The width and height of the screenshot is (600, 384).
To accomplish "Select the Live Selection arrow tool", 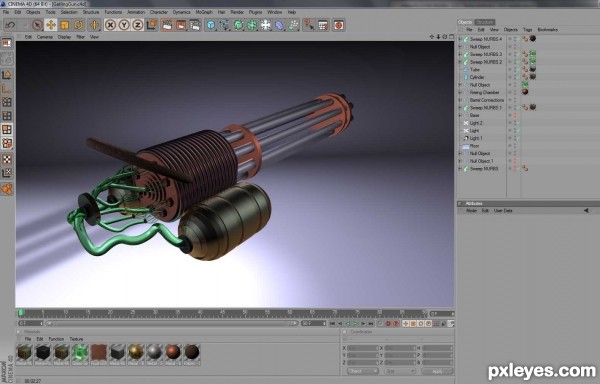I will pos(37,25).
